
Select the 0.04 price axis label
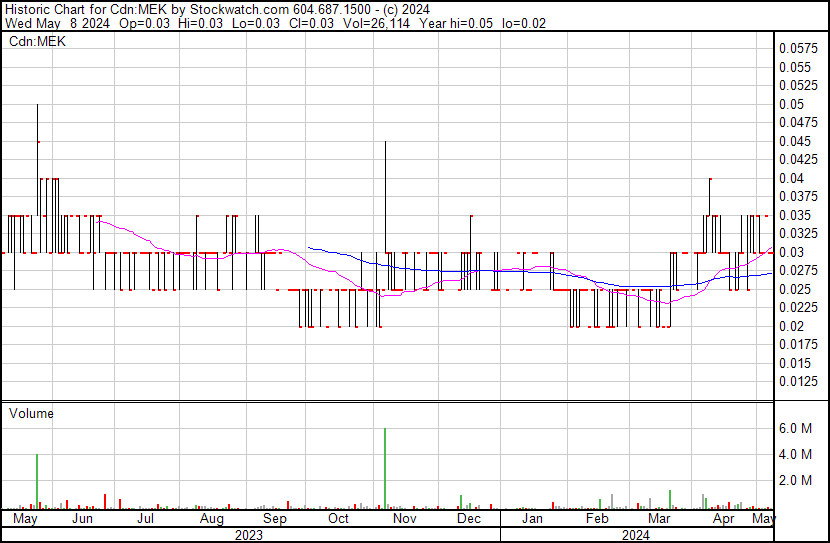click(x=791, y=178)
